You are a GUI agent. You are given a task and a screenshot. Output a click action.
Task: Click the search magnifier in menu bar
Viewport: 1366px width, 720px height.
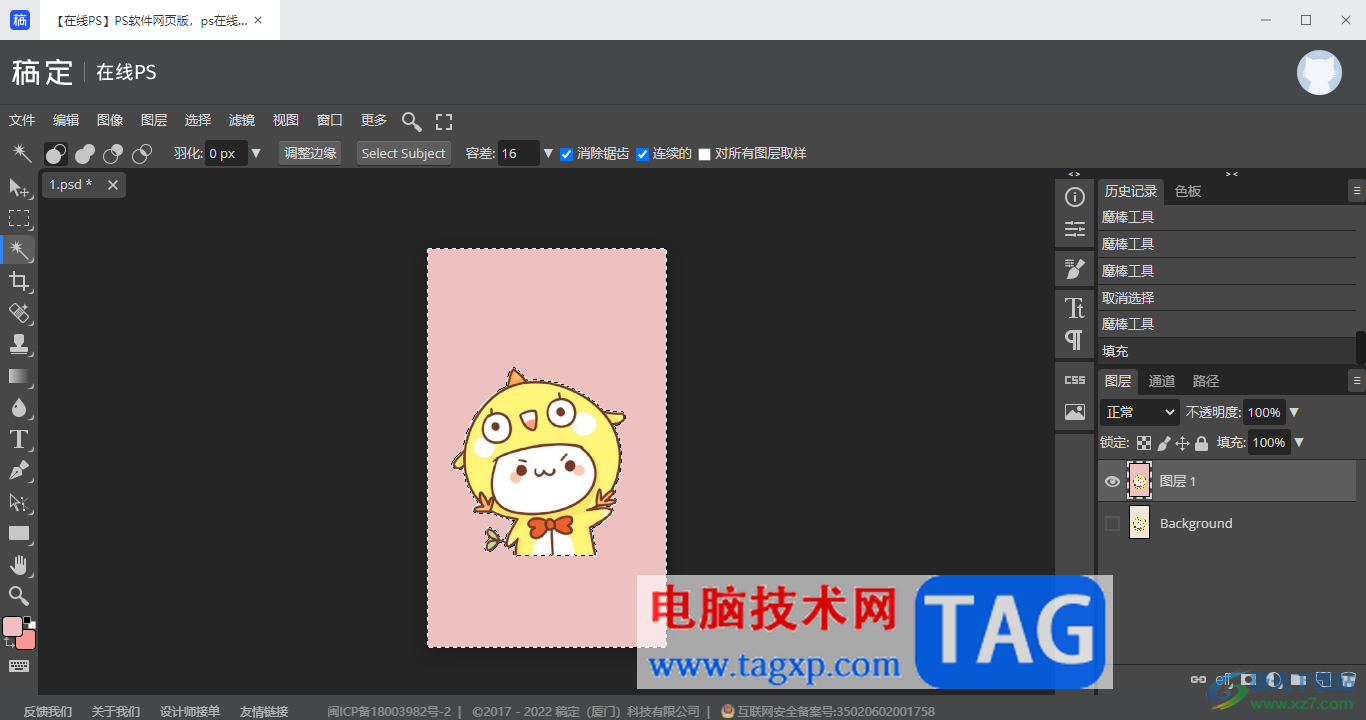click(x=411, y=121)
